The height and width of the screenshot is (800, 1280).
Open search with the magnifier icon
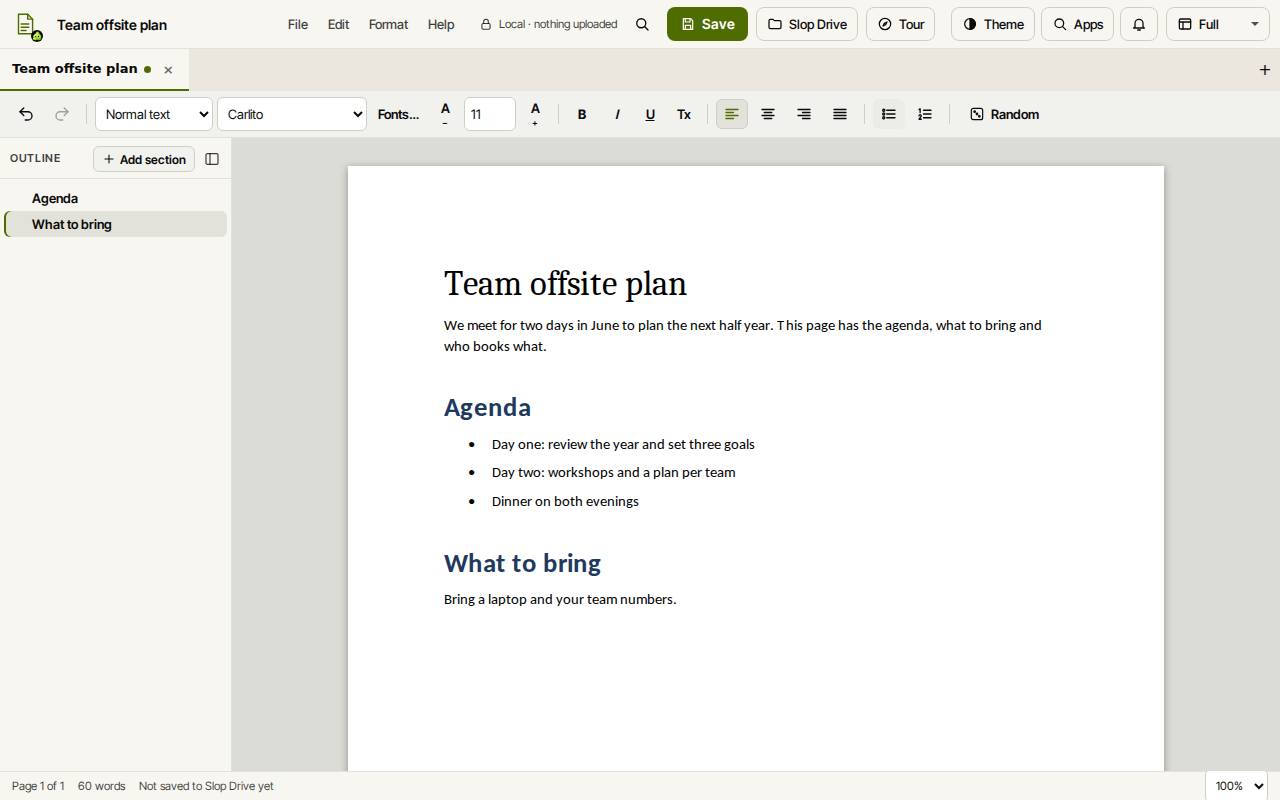pos(642,24)
